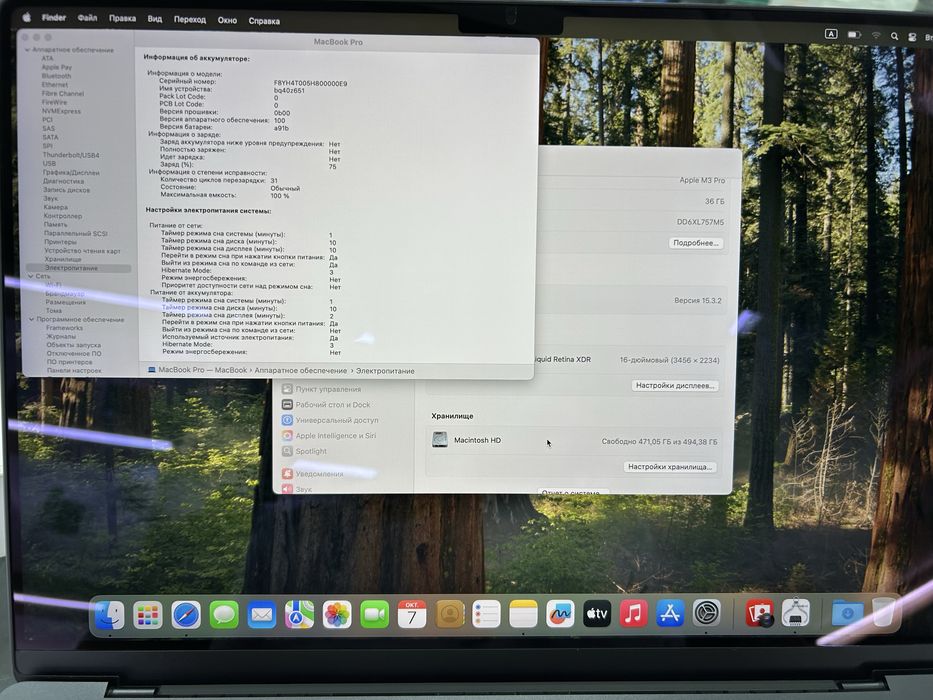This screenshot has width=933, height=700.
Task: Open the Photos app
Action: pyautogui.click(x=337, y=615)
